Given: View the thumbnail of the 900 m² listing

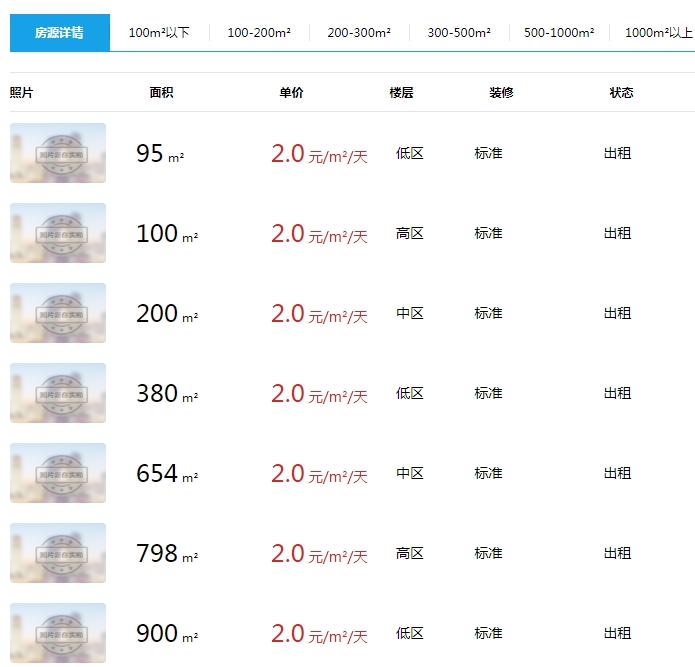Looking at the screenshot, I should [58, 633].
